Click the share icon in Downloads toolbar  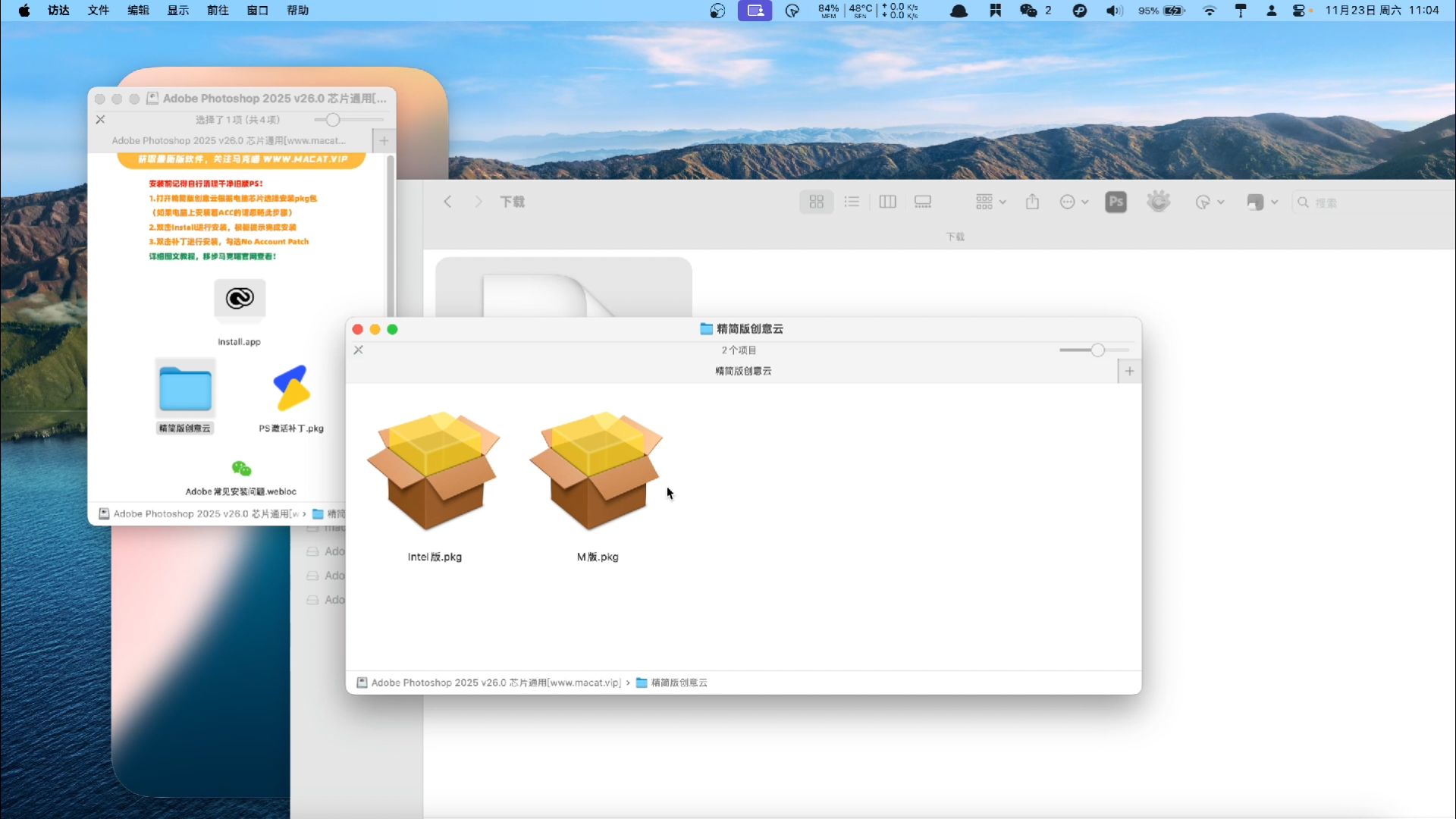pyautogui.click(x=1032, y=202)
